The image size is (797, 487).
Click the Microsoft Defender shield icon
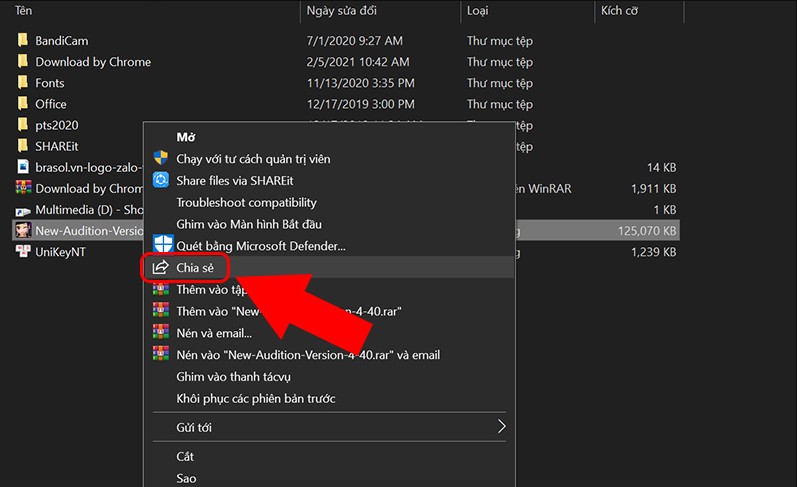pos(163,244)
